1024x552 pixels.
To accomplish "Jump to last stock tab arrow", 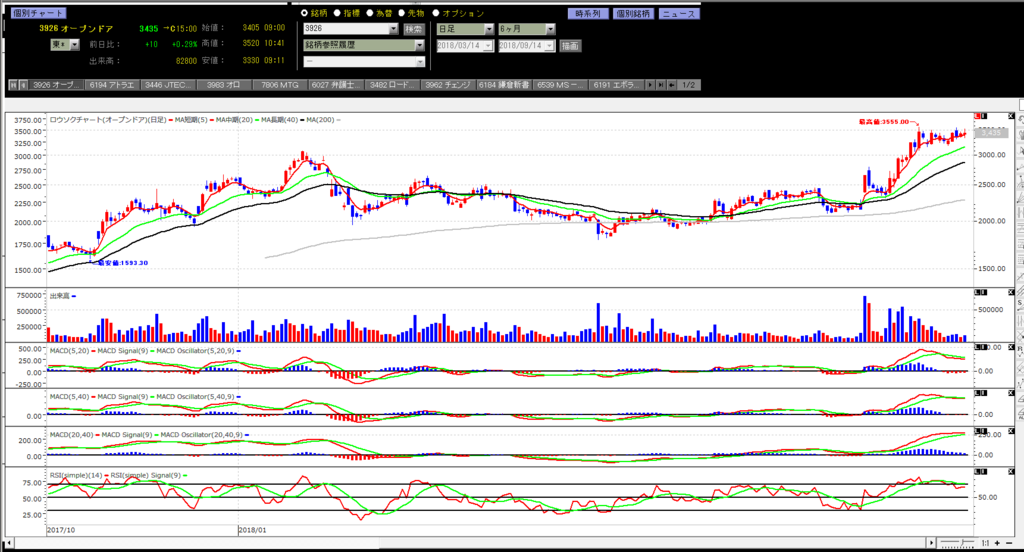I will 660,85.
